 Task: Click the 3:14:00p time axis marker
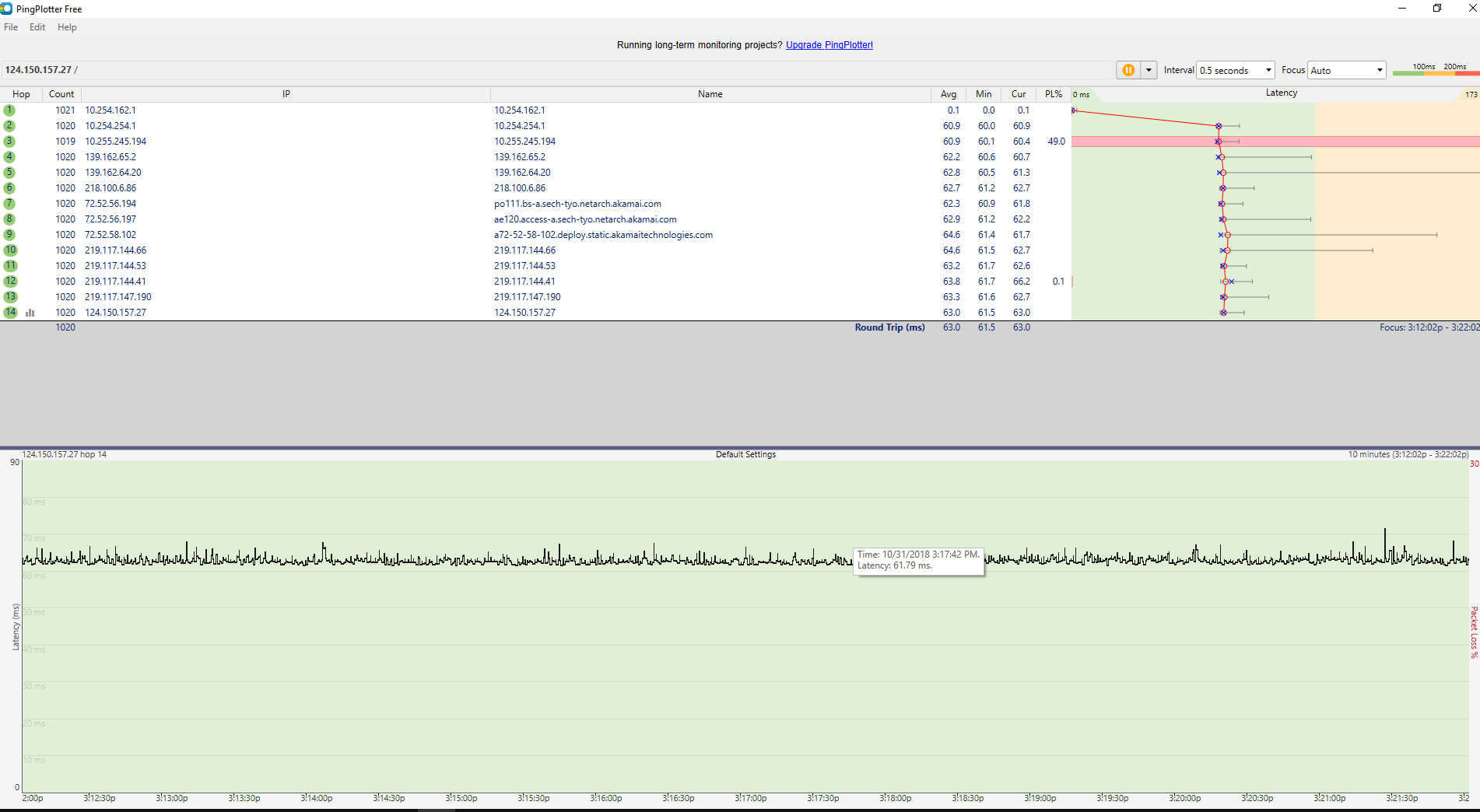coord(317,798)
